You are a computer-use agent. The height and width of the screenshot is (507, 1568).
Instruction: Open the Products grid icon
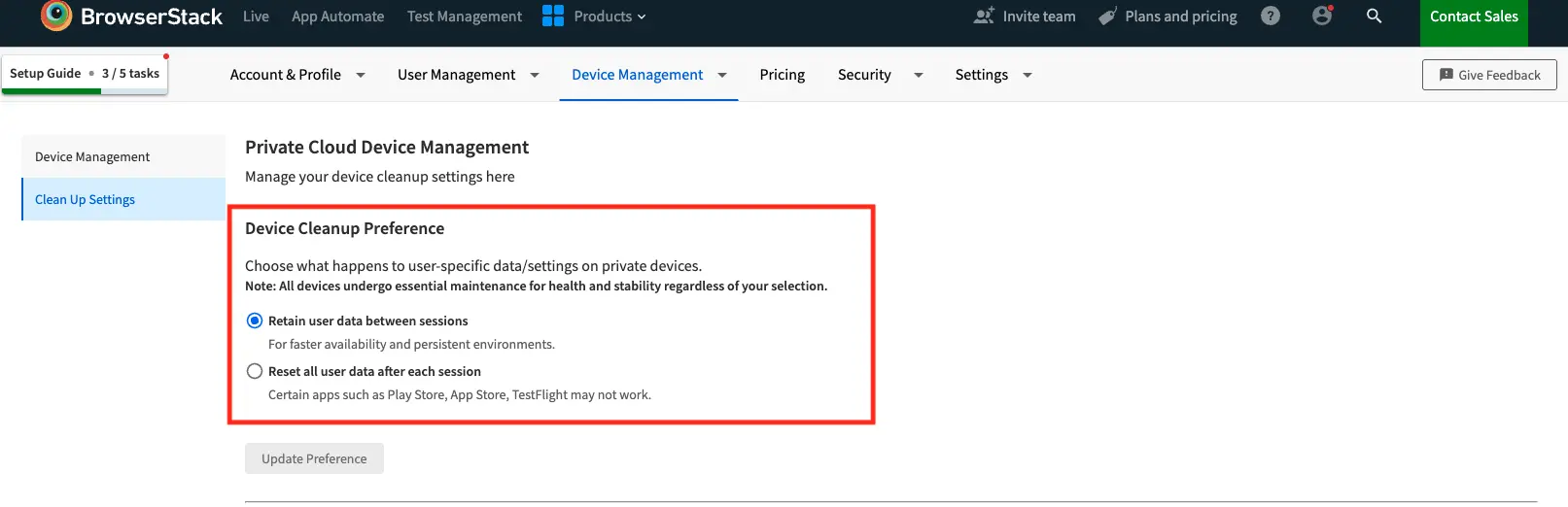pos(553,17)
